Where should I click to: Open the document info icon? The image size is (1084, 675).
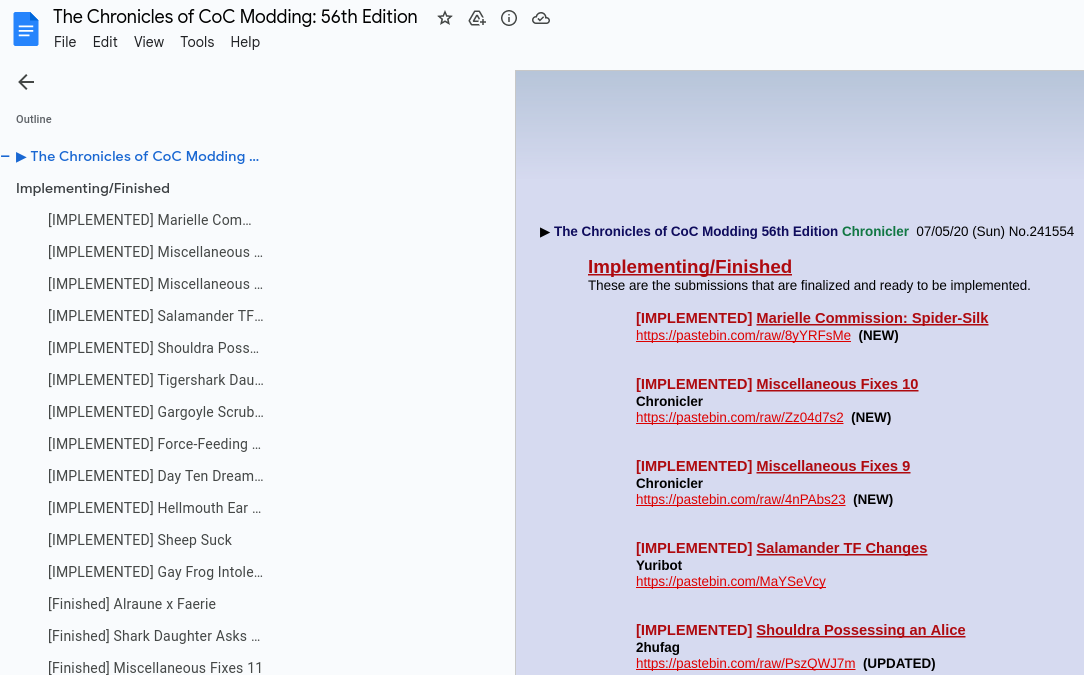coord(509,18)
